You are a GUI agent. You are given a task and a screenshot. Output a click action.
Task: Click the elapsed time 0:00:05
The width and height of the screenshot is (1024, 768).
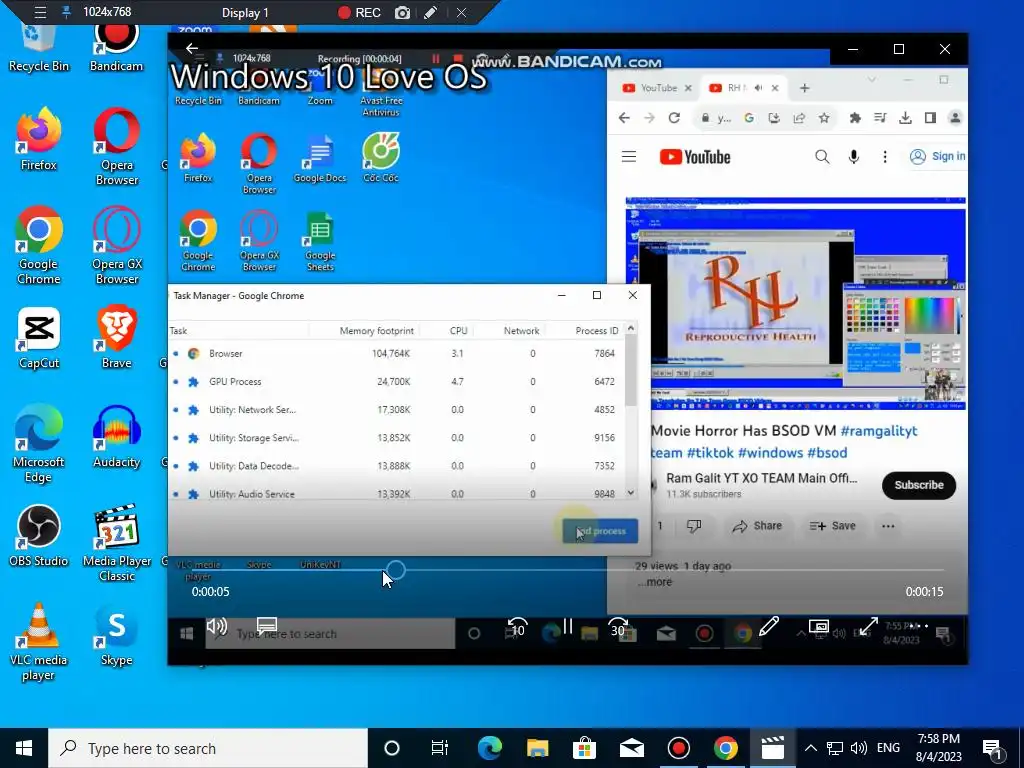210,592
